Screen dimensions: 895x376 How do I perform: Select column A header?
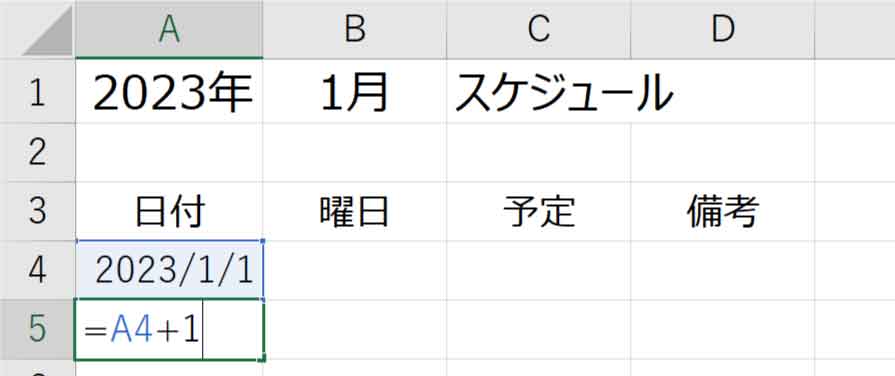point(169,29)
